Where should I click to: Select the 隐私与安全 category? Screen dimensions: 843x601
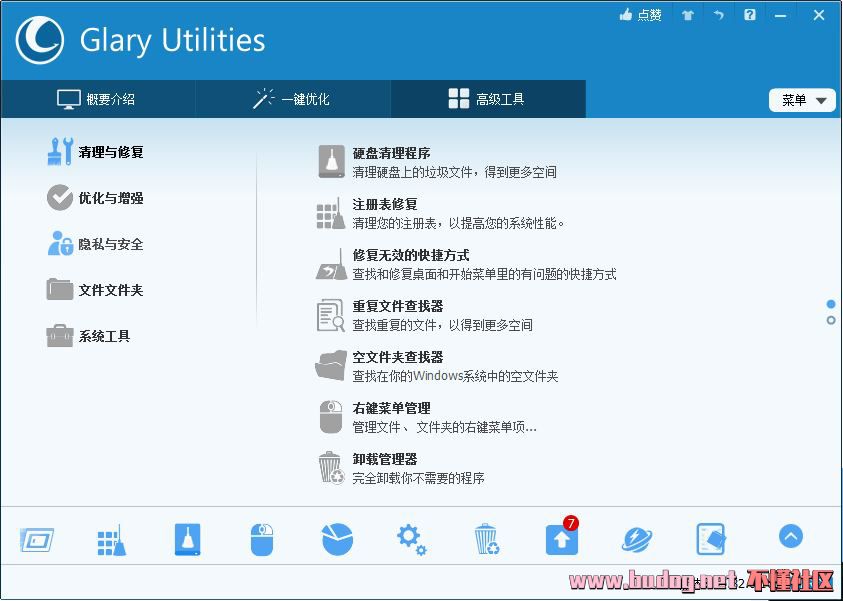(x=96, y=244)
